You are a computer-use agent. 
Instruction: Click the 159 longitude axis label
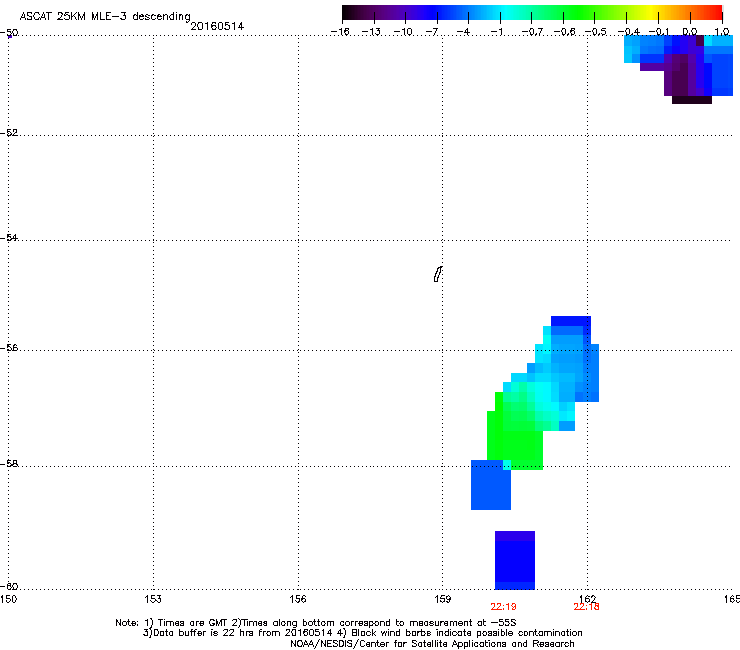pos(442,599)
